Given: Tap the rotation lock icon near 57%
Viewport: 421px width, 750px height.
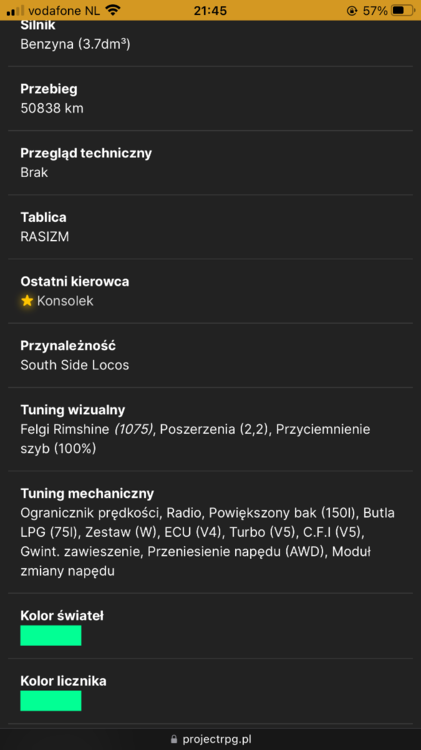Looking at the screenshot, I should click(352, 11).
